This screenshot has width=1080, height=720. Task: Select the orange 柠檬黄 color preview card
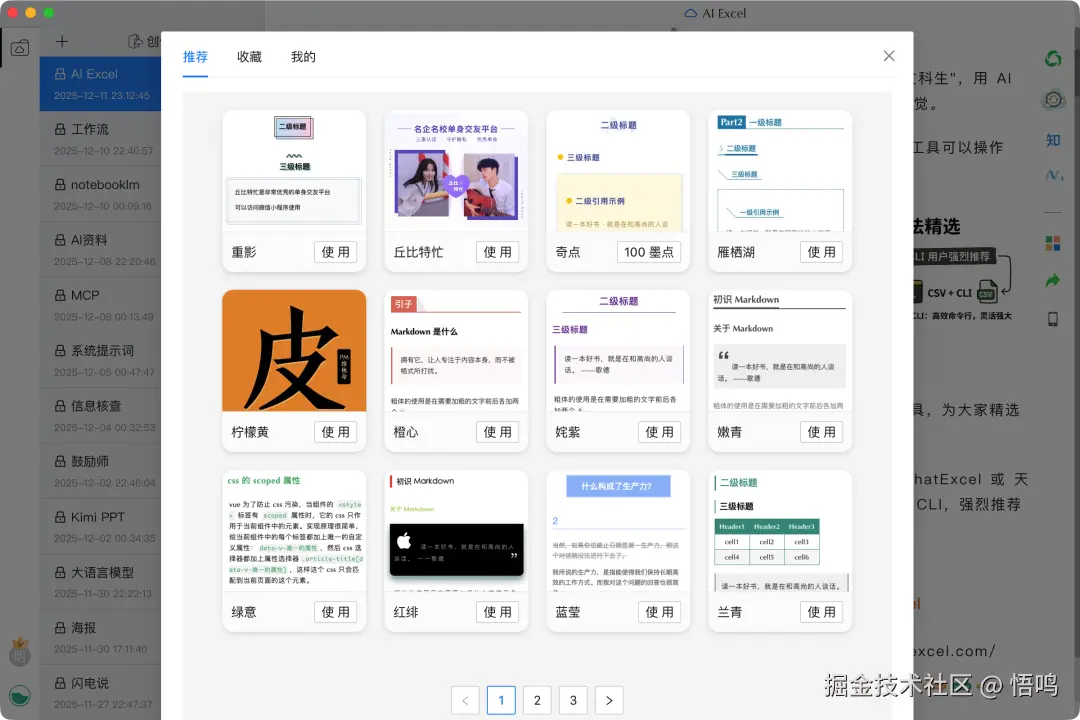[x=294, y=350]
